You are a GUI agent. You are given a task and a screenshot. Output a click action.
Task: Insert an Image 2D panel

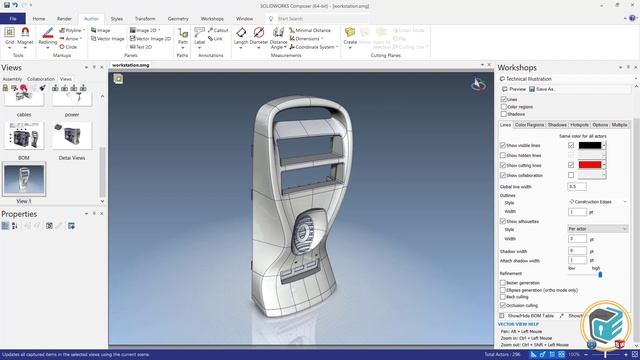(x=143, y=30)
